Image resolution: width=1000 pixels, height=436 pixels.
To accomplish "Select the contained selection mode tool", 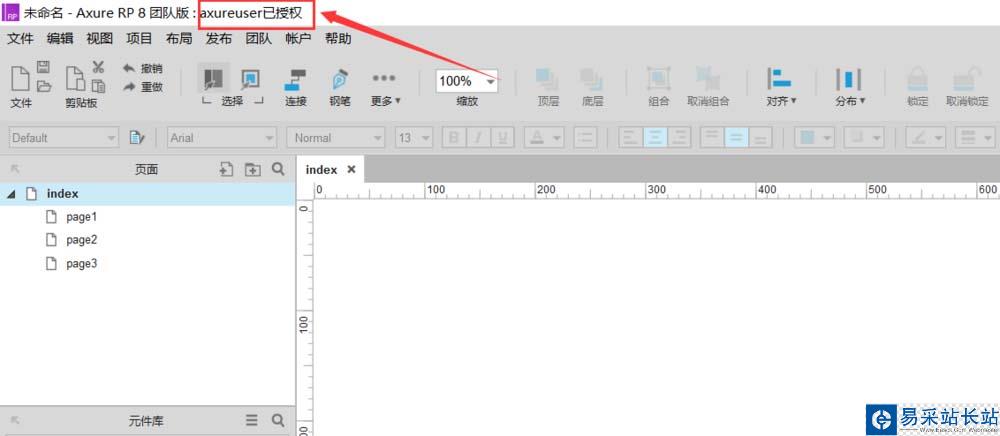I will 250,79.
